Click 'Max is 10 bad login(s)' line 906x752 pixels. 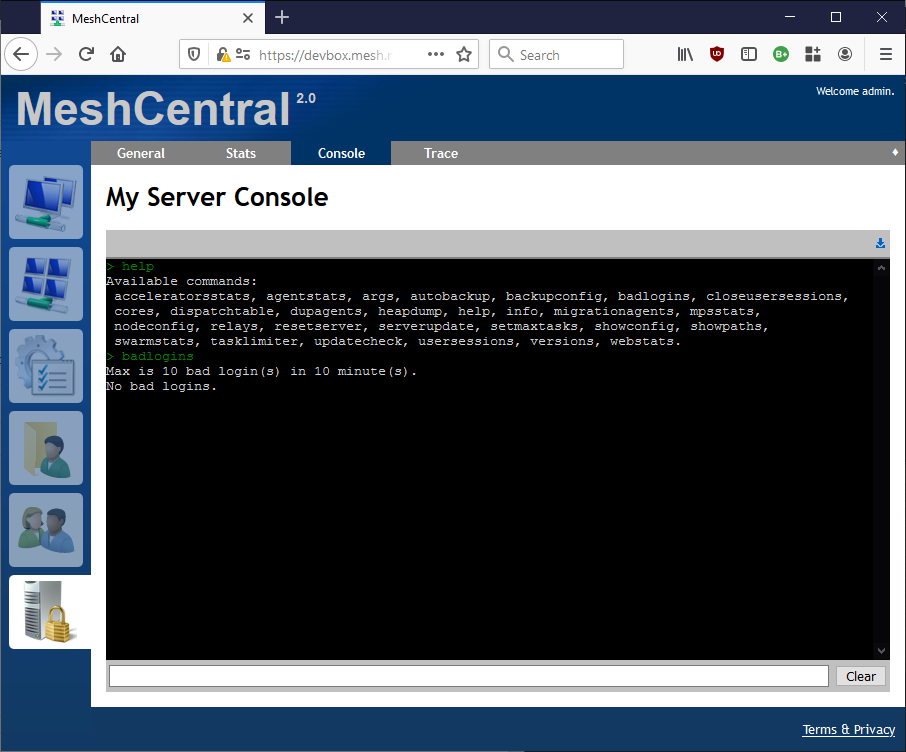[261, 372]
